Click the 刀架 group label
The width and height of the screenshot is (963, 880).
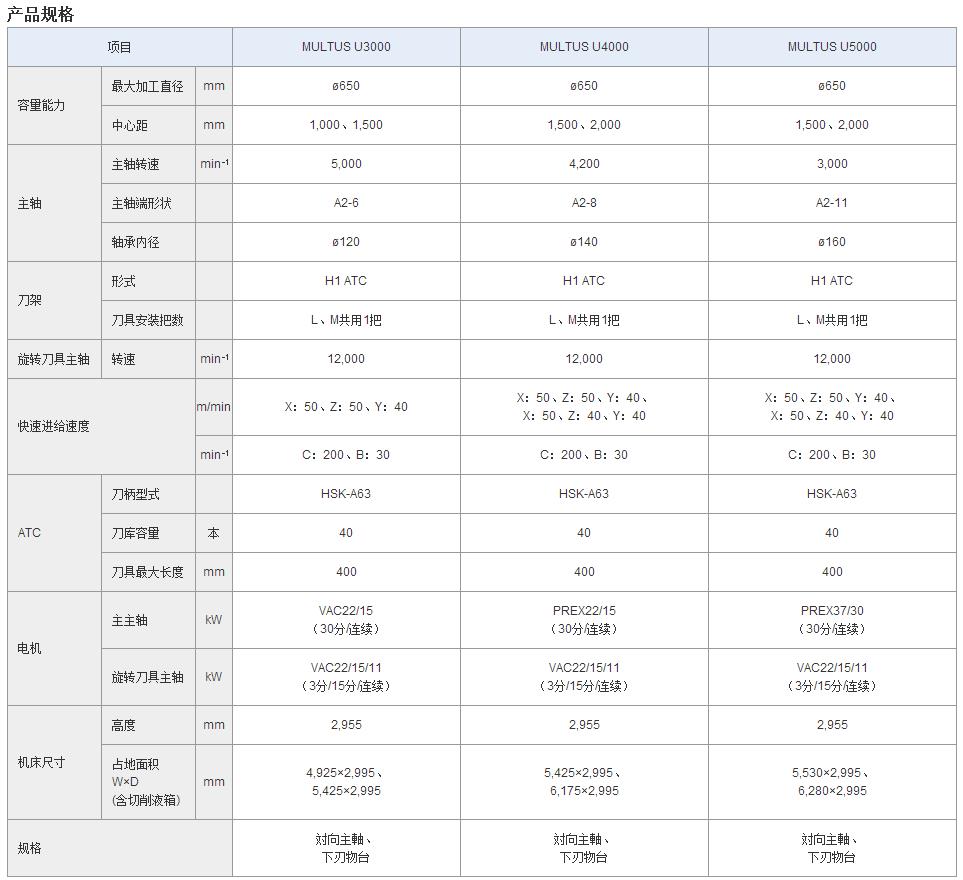click(x=29, y=300)
